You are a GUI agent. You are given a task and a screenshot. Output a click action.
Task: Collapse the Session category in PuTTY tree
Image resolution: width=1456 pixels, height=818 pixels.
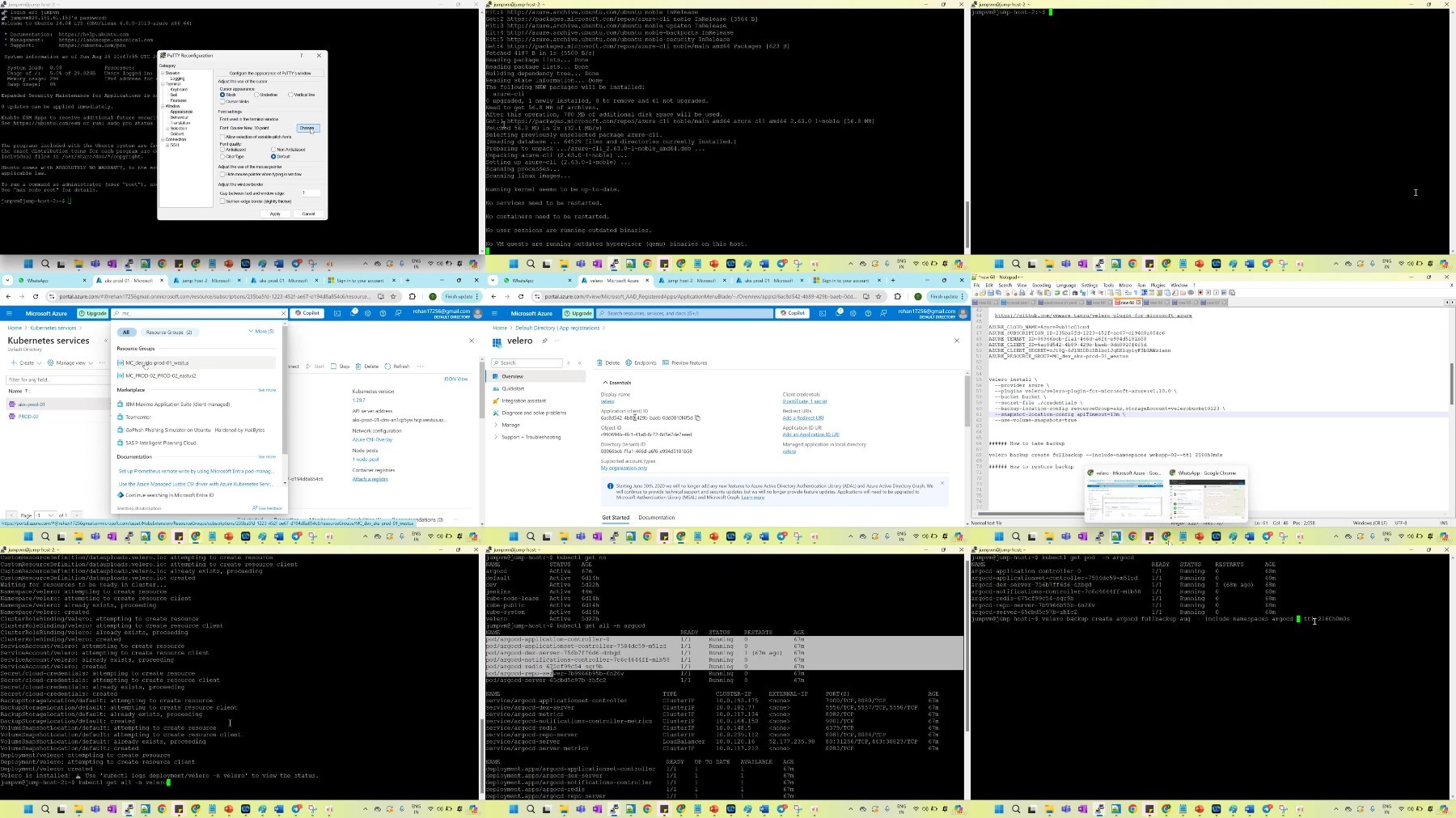163,73
